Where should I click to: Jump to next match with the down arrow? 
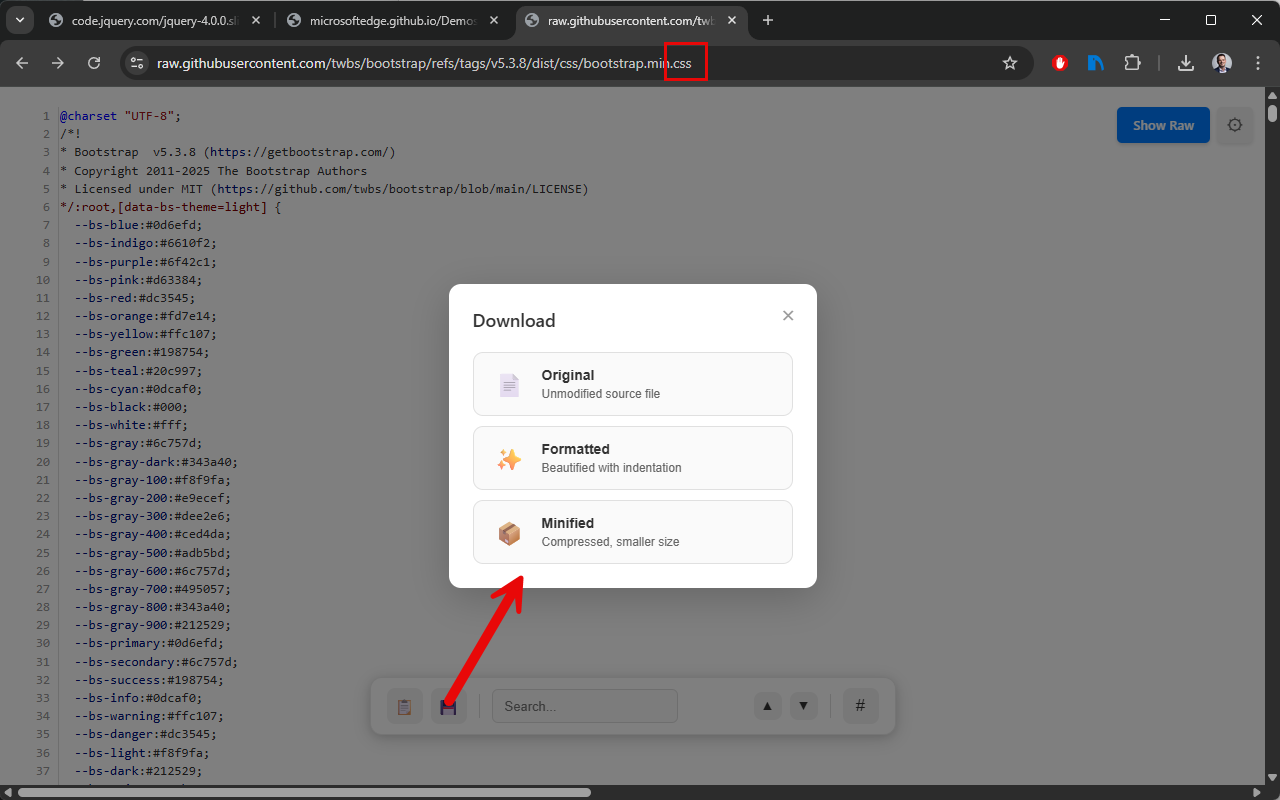pyautogui.click(x=804, y=706)
